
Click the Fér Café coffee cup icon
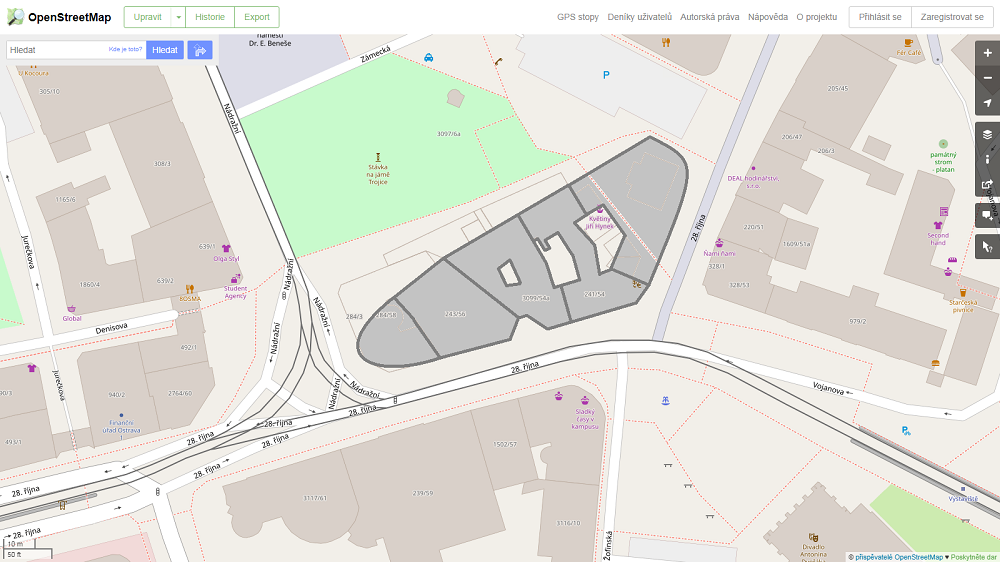908,43
